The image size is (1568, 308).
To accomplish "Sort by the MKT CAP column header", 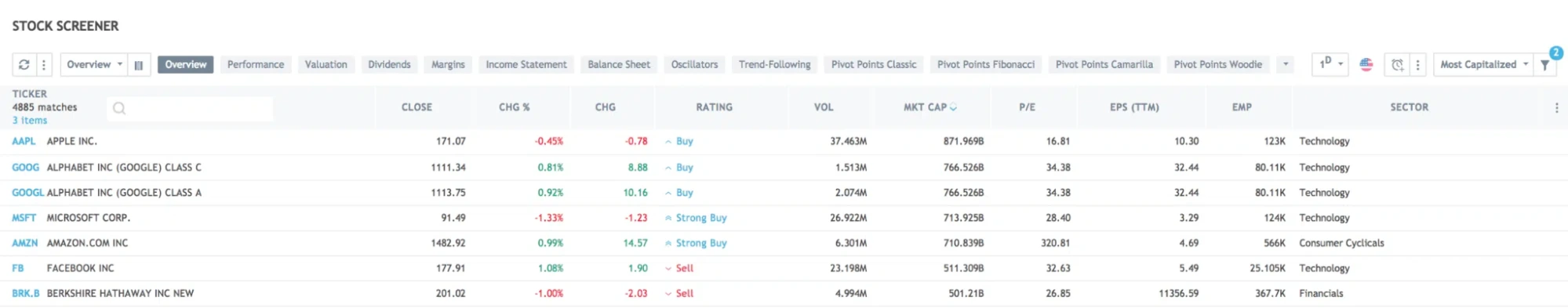I will (926, 107).
